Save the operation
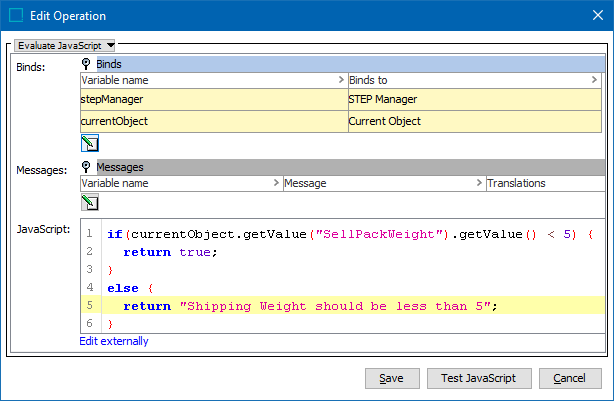 [x=392, y=378]
